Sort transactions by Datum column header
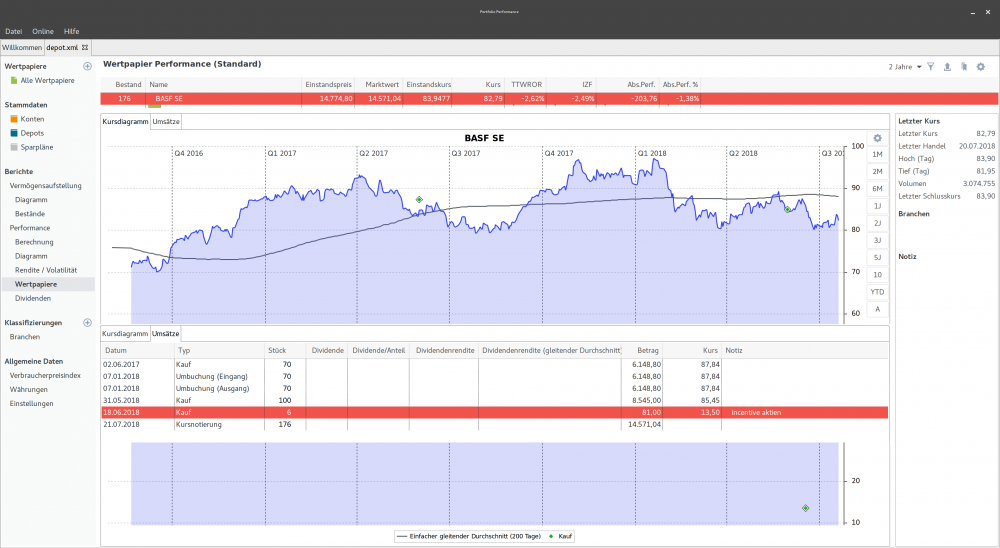The height and width of the screenshot is (548, 1000). click(x=116, y=351)
